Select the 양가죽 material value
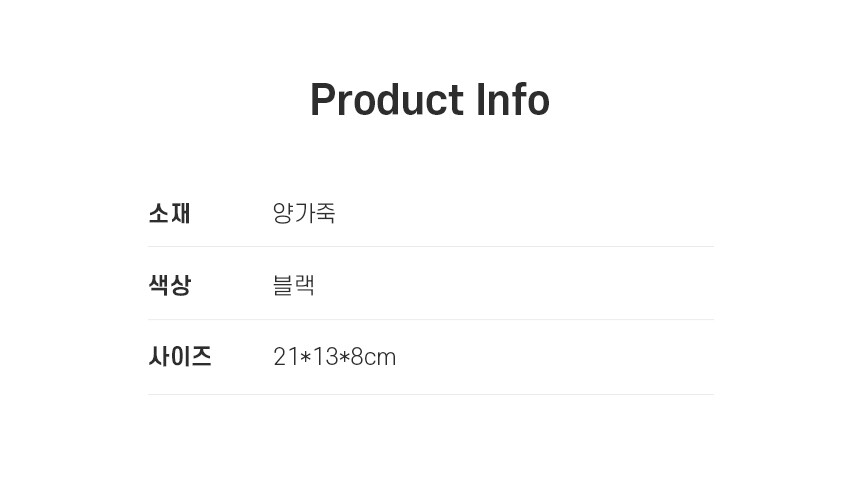Screen dimensions: 860x487 tap(304, 213)
